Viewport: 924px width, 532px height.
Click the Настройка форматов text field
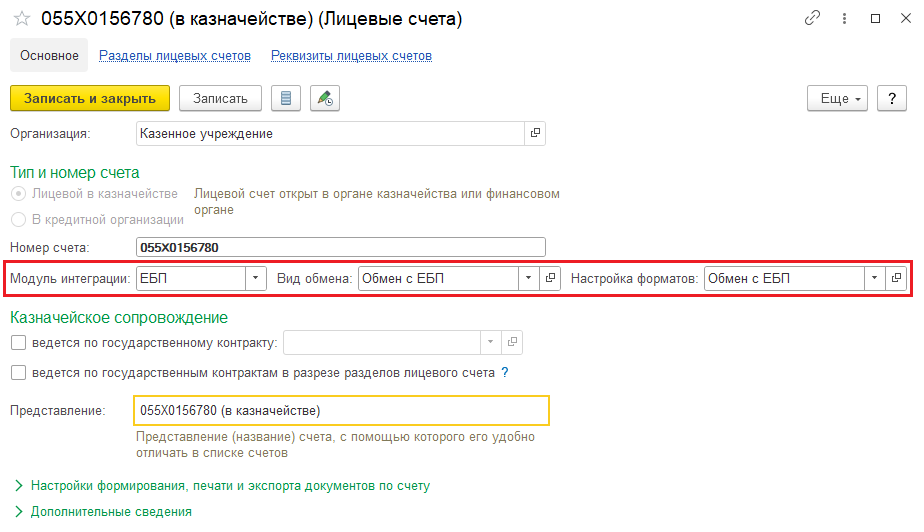point(784,278)
